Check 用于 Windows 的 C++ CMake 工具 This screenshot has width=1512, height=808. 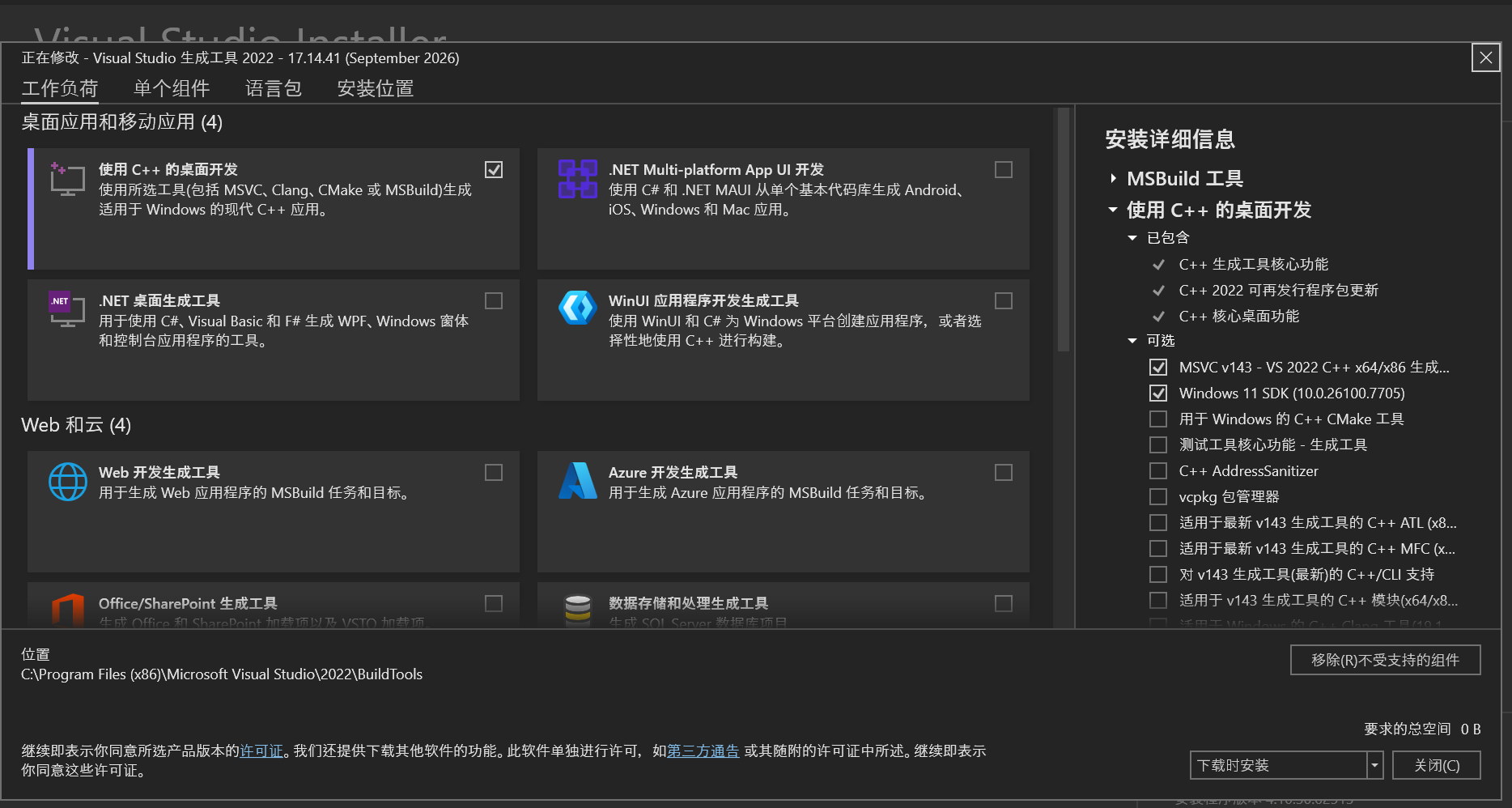tap(1158, 419)
